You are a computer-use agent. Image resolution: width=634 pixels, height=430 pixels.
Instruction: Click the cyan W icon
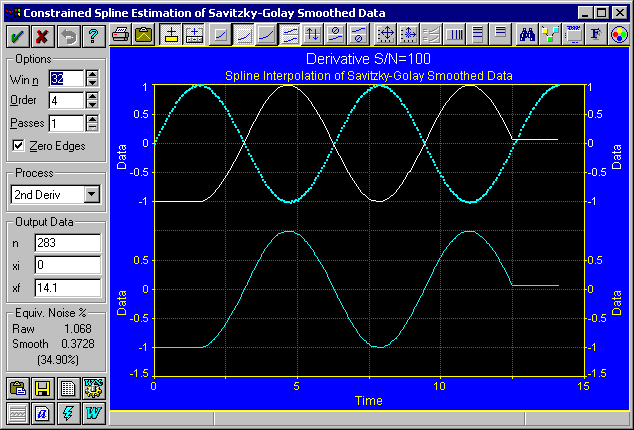93,413
